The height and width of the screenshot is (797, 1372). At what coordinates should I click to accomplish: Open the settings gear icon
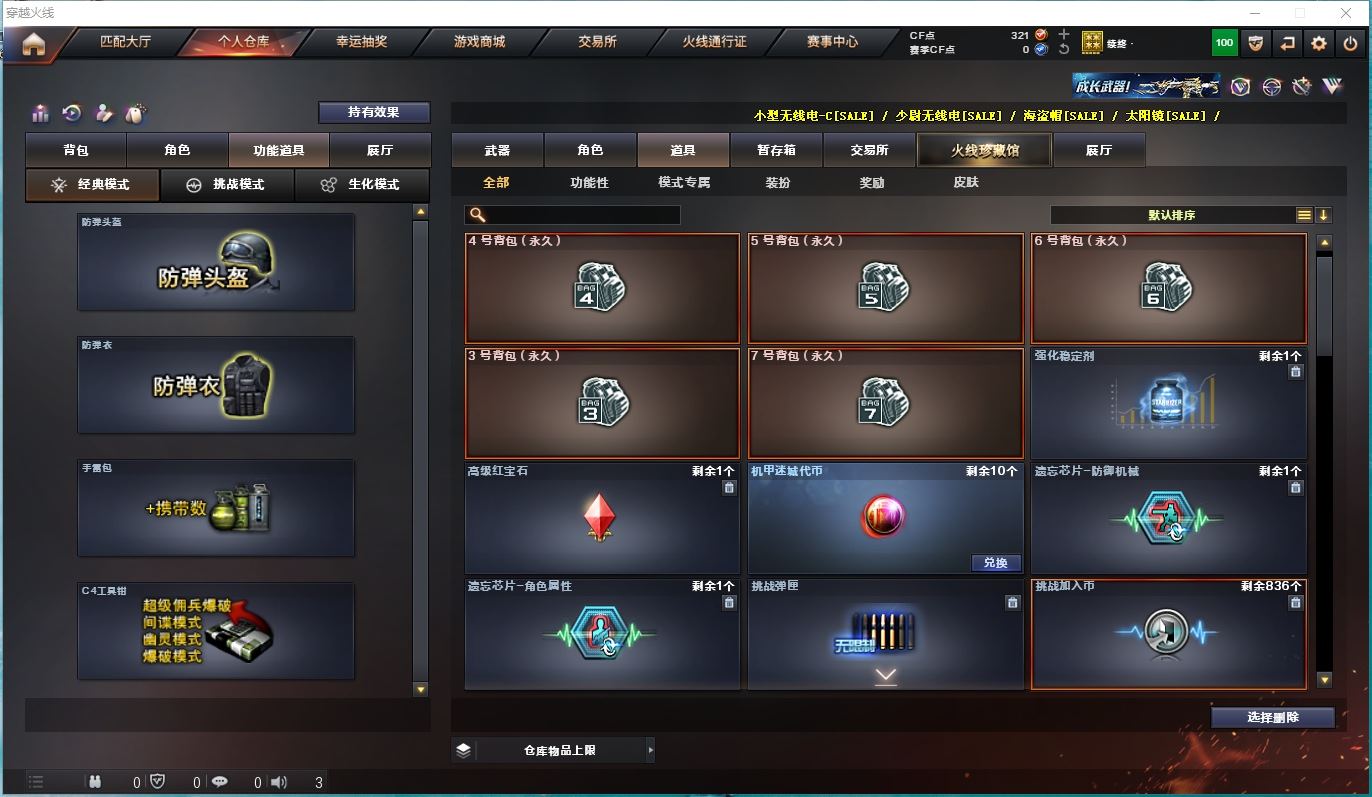[1319, 43]
